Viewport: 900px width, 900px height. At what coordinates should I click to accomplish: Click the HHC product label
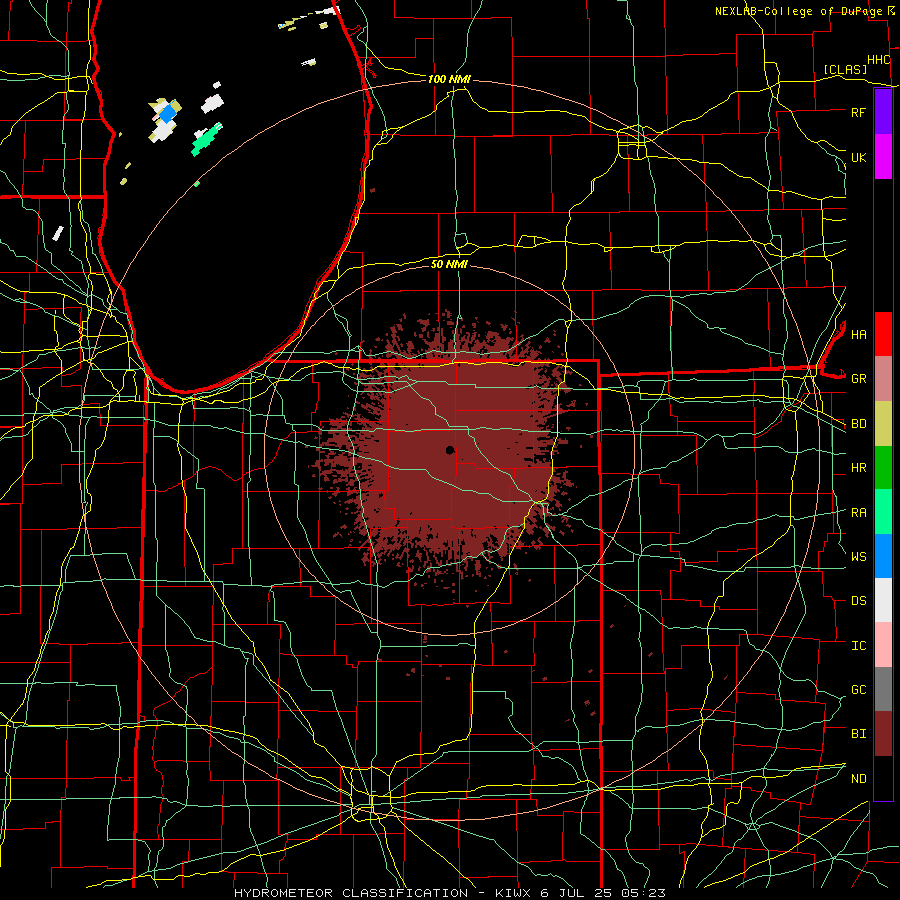(878, 60)
